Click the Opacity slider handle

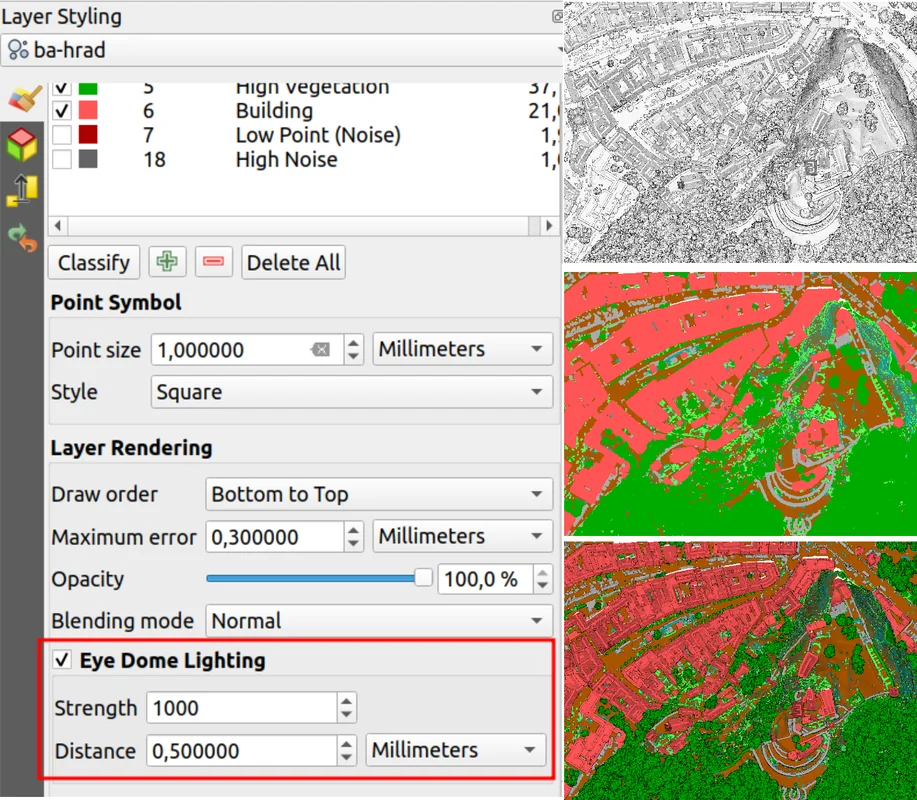pyautogui.click(x=423, y=578)
